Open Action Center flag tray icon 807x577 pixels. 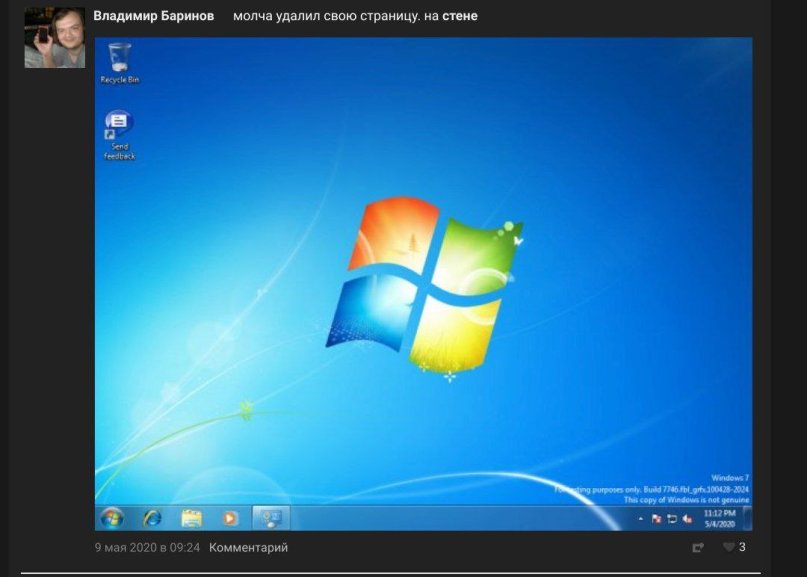656,519
